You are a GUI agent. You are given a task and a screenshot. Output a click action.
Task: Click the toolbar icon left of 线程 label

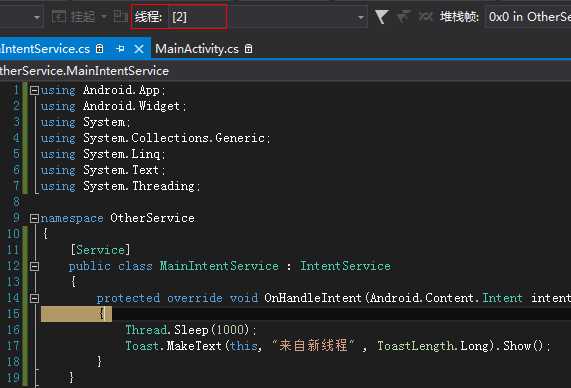point(120,17)
